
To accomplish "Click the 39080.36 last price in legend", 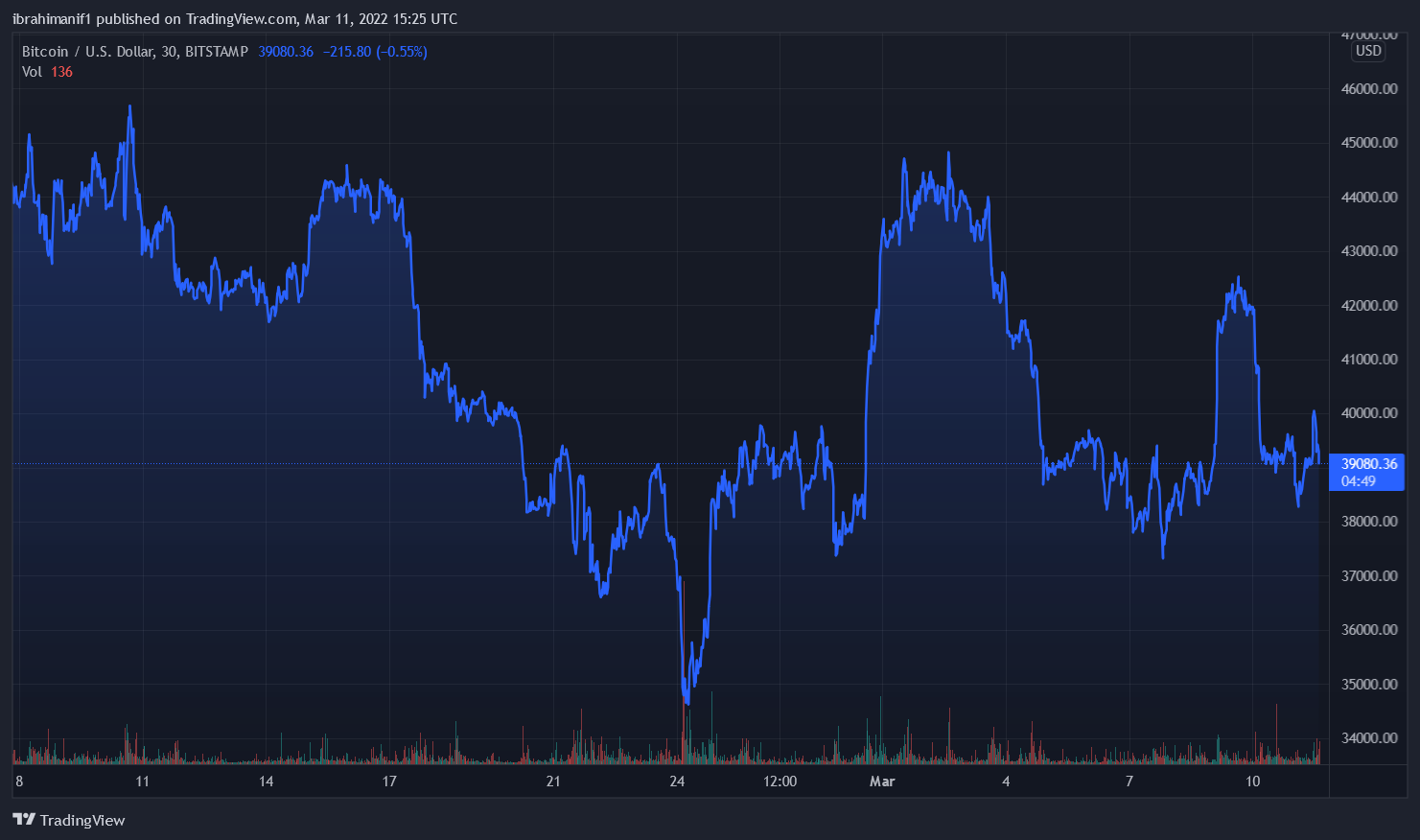I will (x=286, y=52).
